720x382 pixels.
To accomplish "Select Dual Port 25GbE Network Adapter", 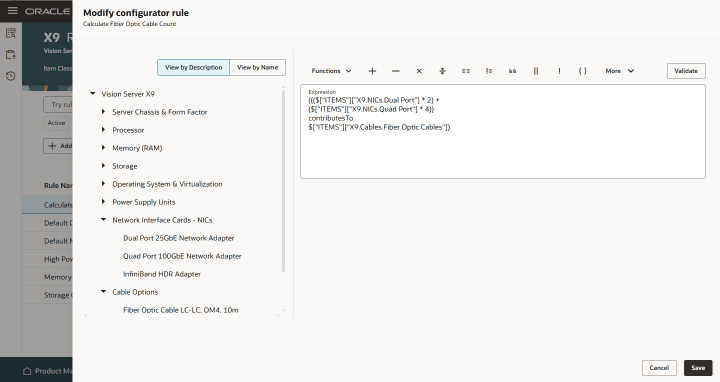I will [x=179, y=238].
